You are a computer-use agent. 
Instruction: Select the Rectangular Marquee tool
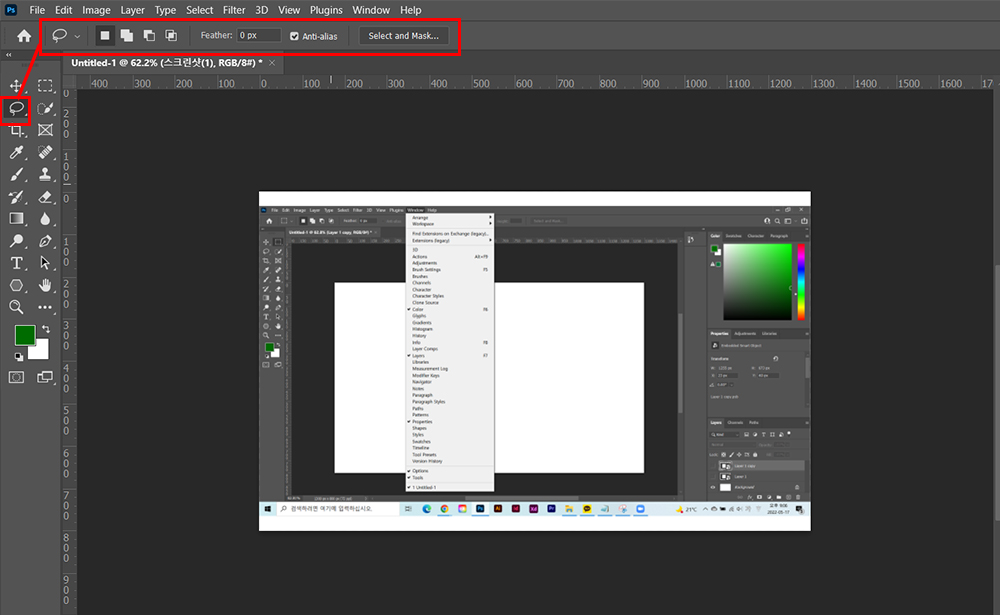pyautogui.click(x=45, y=85)
